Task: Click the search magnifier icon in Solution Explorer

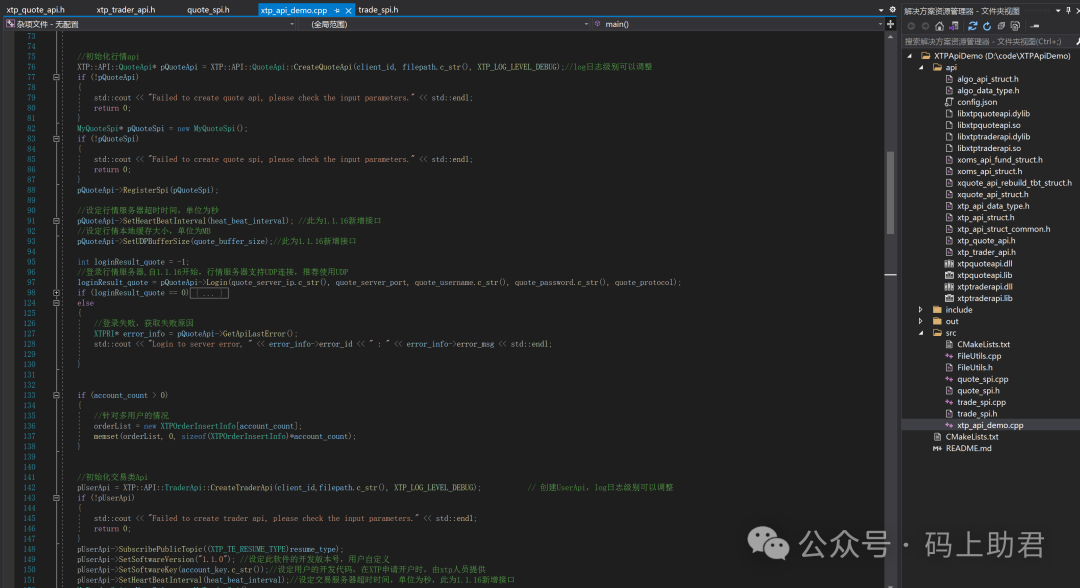Action: [x=1076, y=42]
